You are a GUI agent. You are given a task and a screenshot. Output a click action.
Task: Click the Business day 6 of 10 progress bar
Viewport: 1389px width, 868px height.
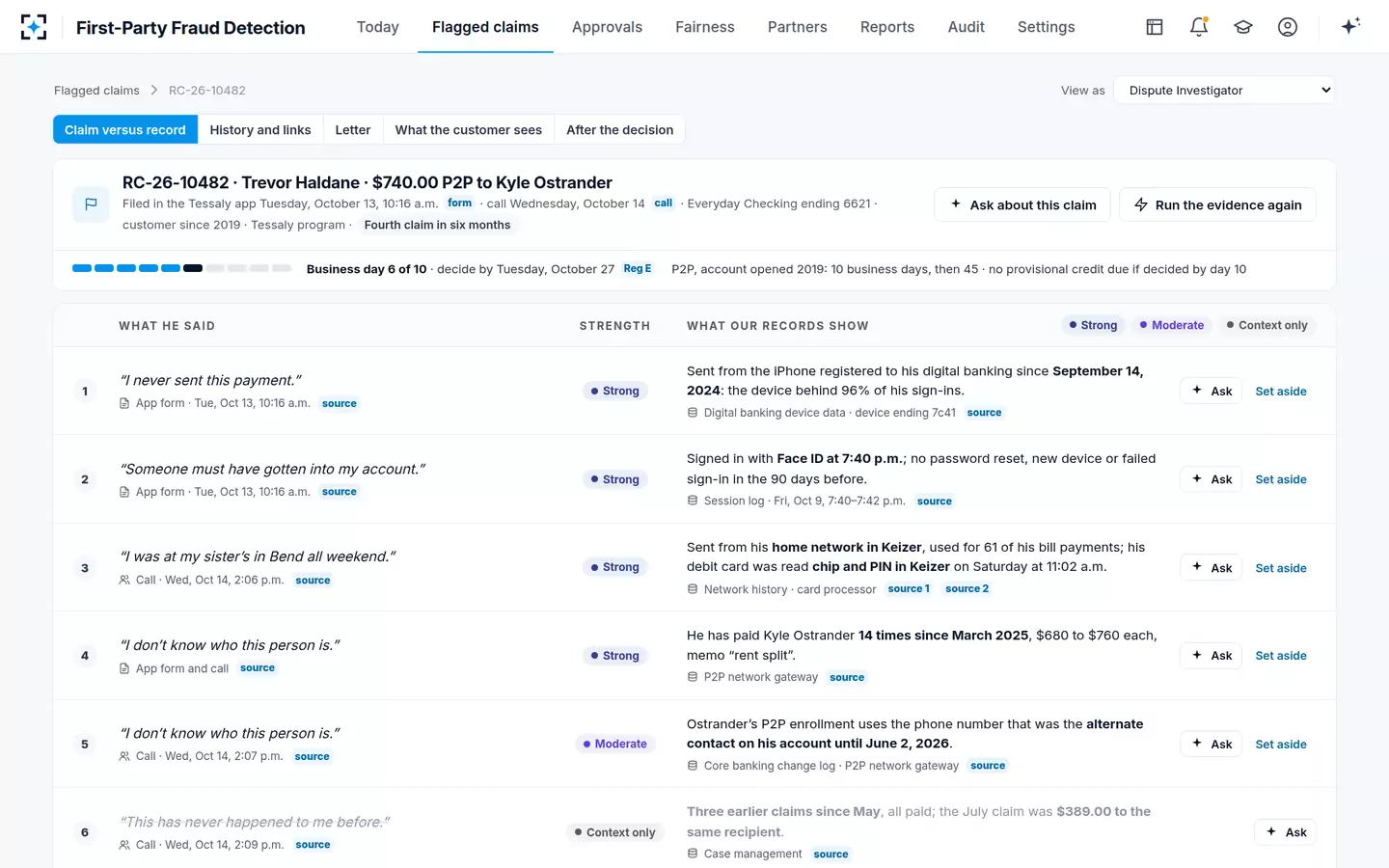coord(182,268)
